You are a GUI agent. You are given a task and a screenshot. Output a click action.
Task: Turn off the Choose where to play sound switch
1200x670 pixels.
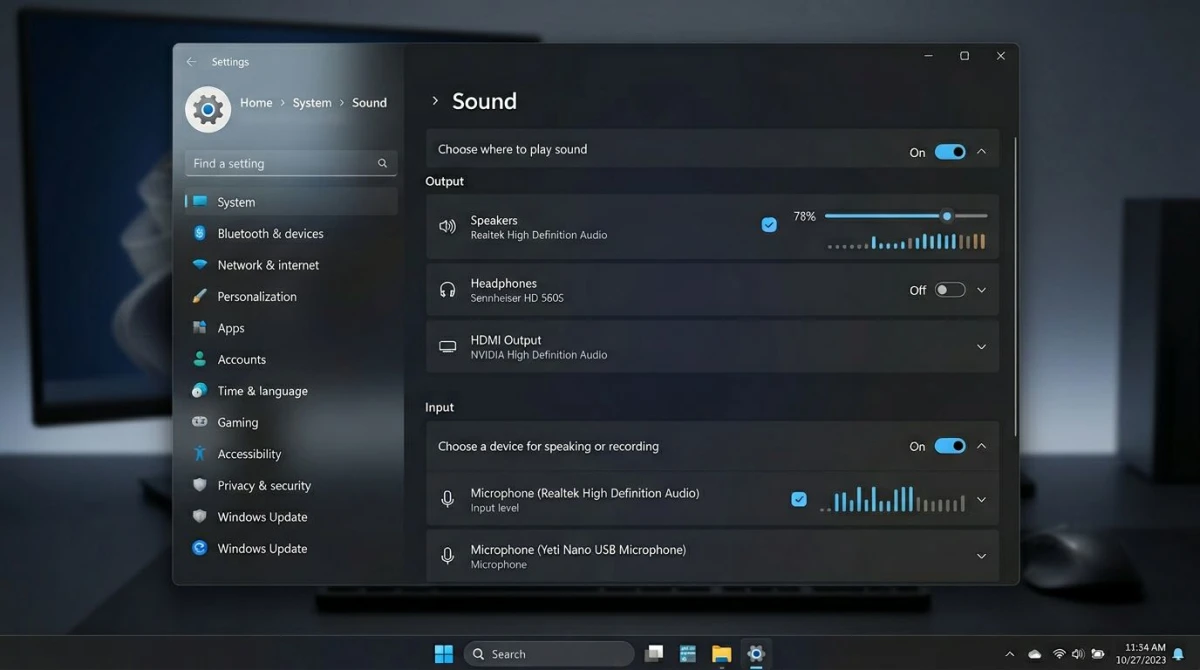click(x=950, y=152)
